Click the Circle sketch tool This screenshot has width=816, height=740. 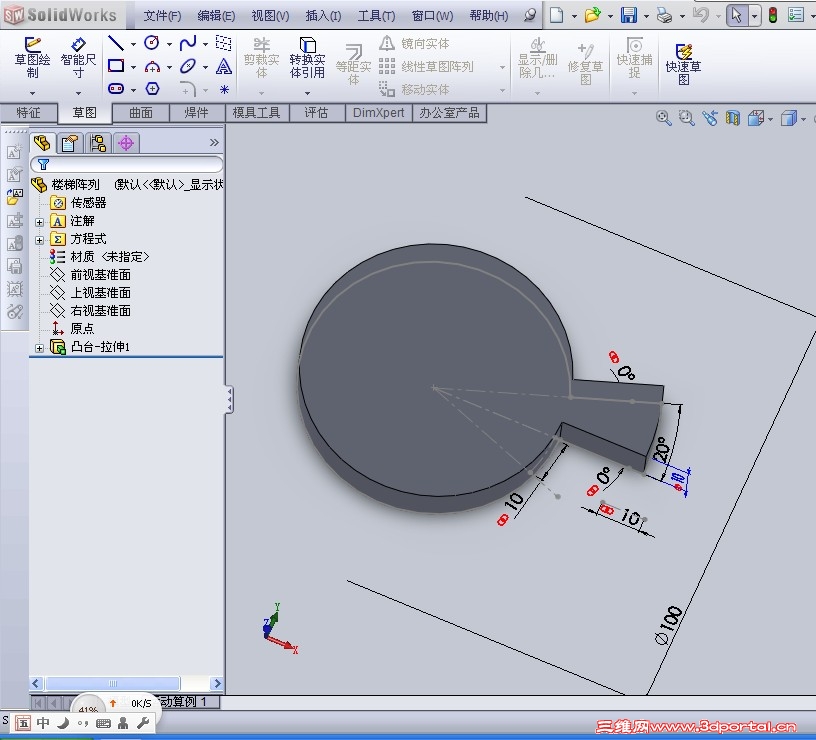pos(152,43)
